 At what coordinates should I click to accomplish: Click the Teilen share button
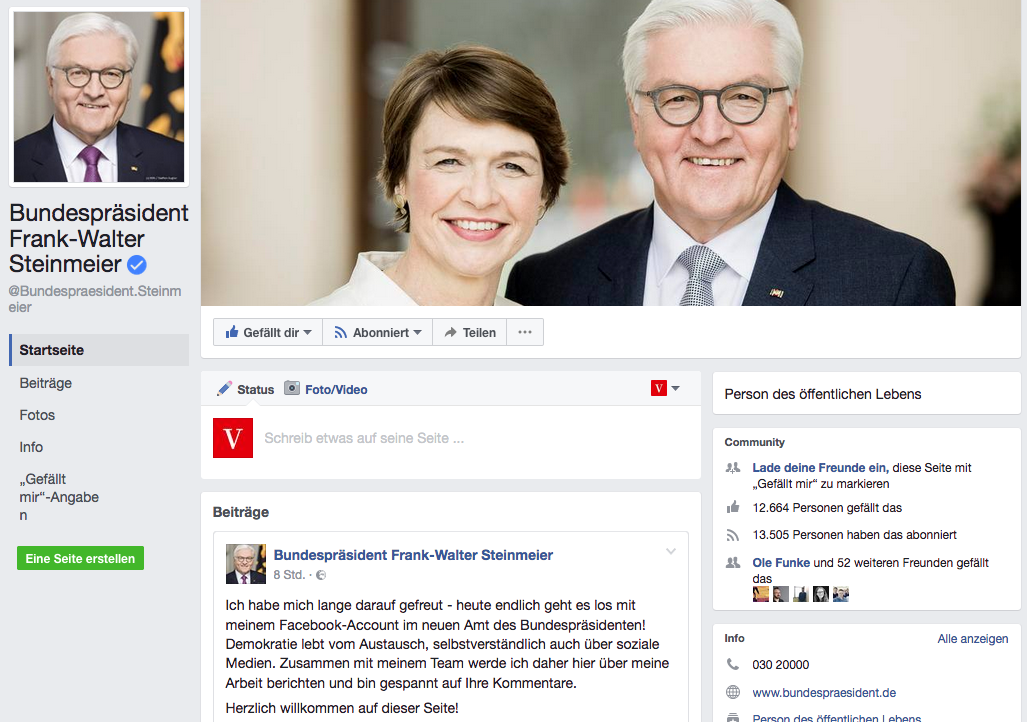[x=470, y=332]
